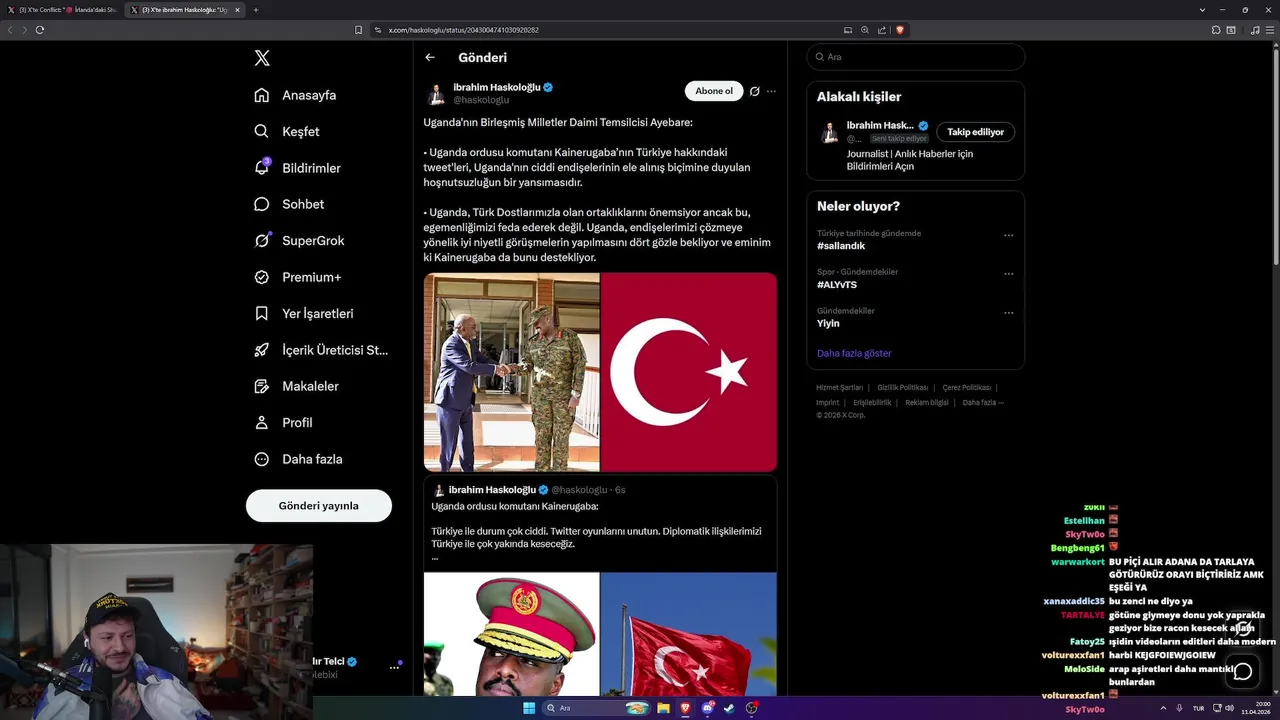Open the quoted post by İbrahim Haskoloğlu
1280x720 pixels.
[x=600, y=586]
